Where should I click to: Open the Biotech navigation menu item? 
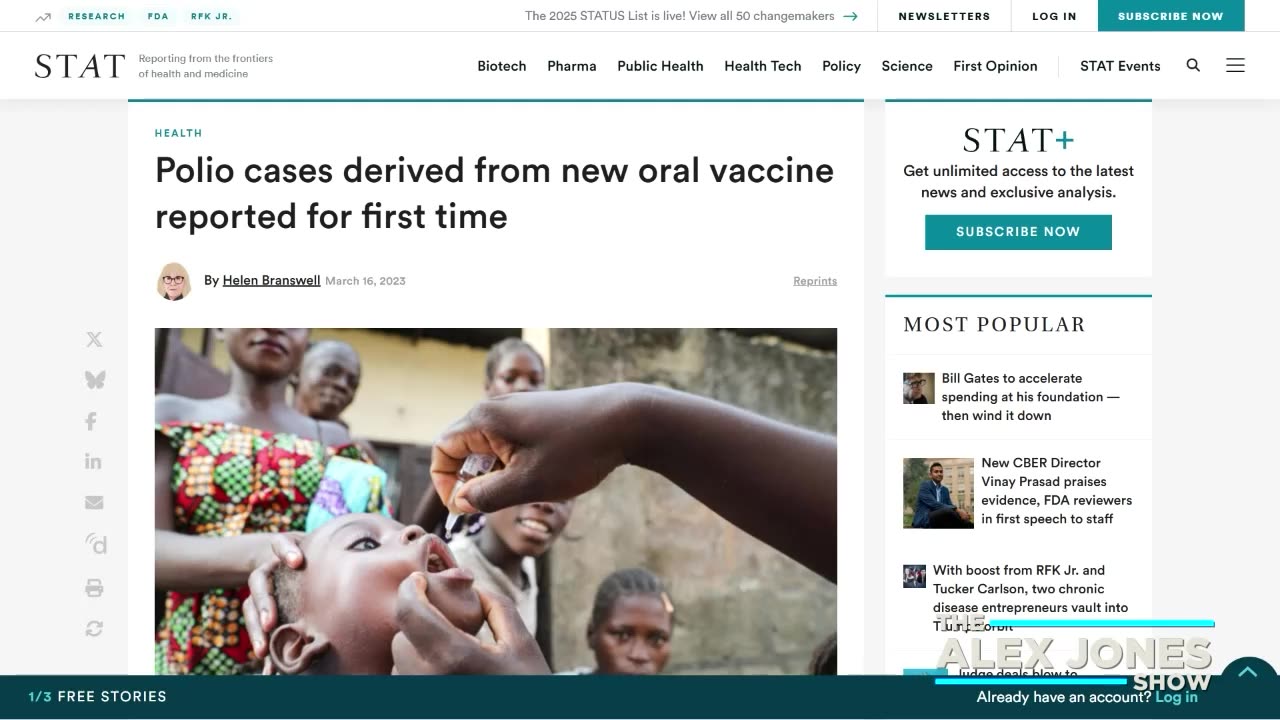(502, 66)
